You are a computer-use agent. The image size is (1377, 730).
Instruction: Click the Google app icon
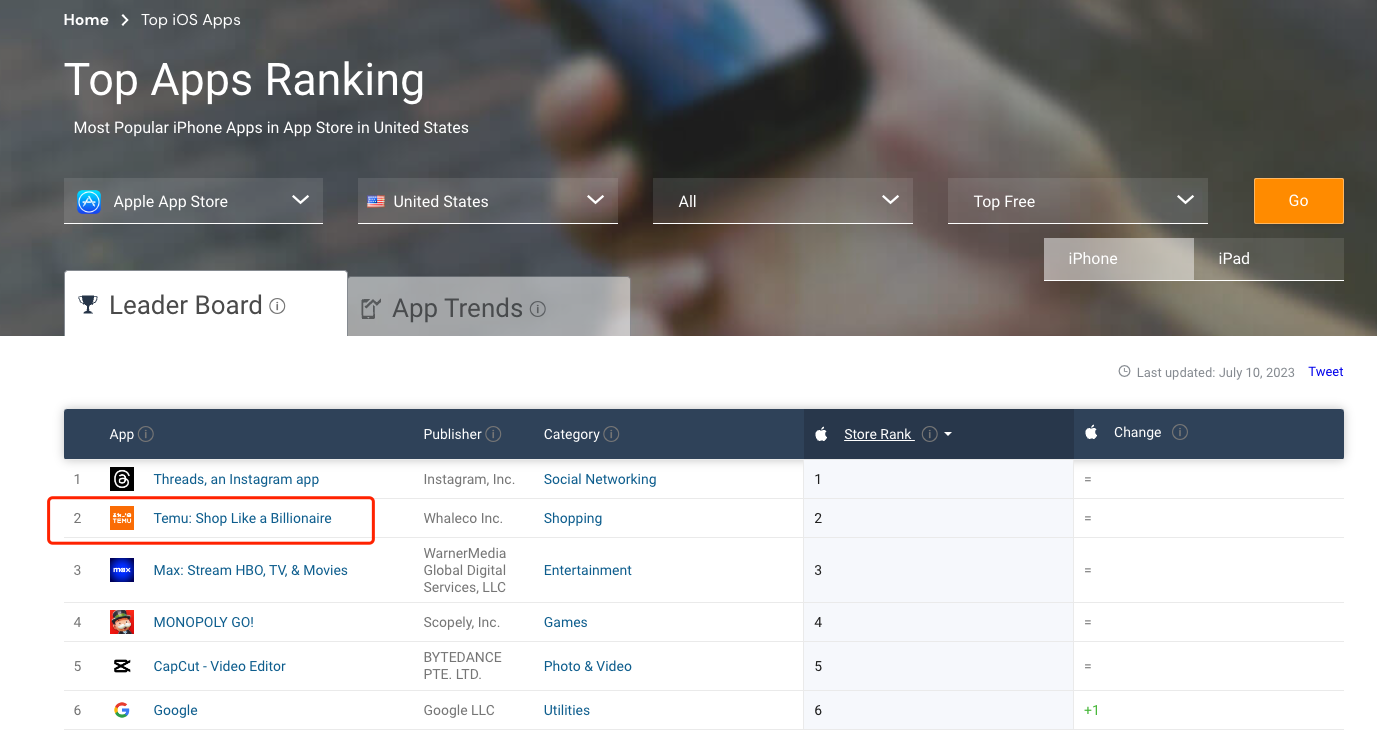pos(122,710)
